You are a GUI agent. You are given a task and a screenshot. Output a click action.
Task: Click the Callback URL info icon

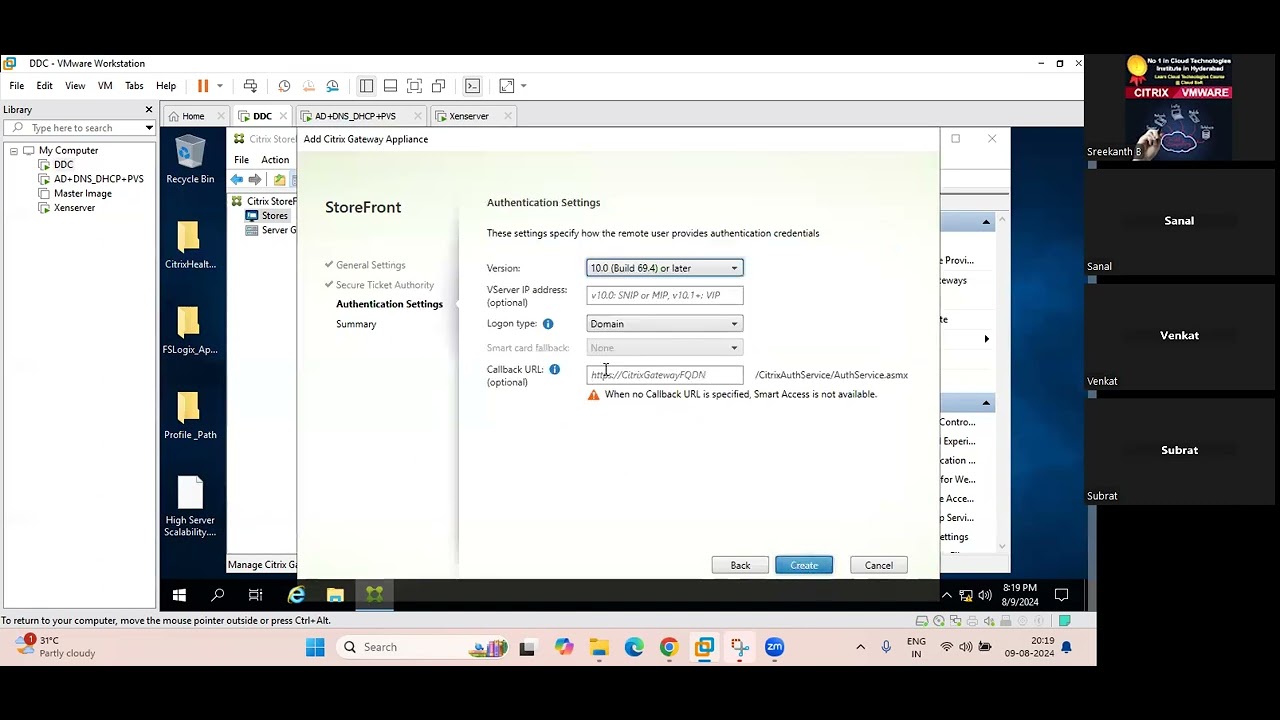(x=554, y=370)
